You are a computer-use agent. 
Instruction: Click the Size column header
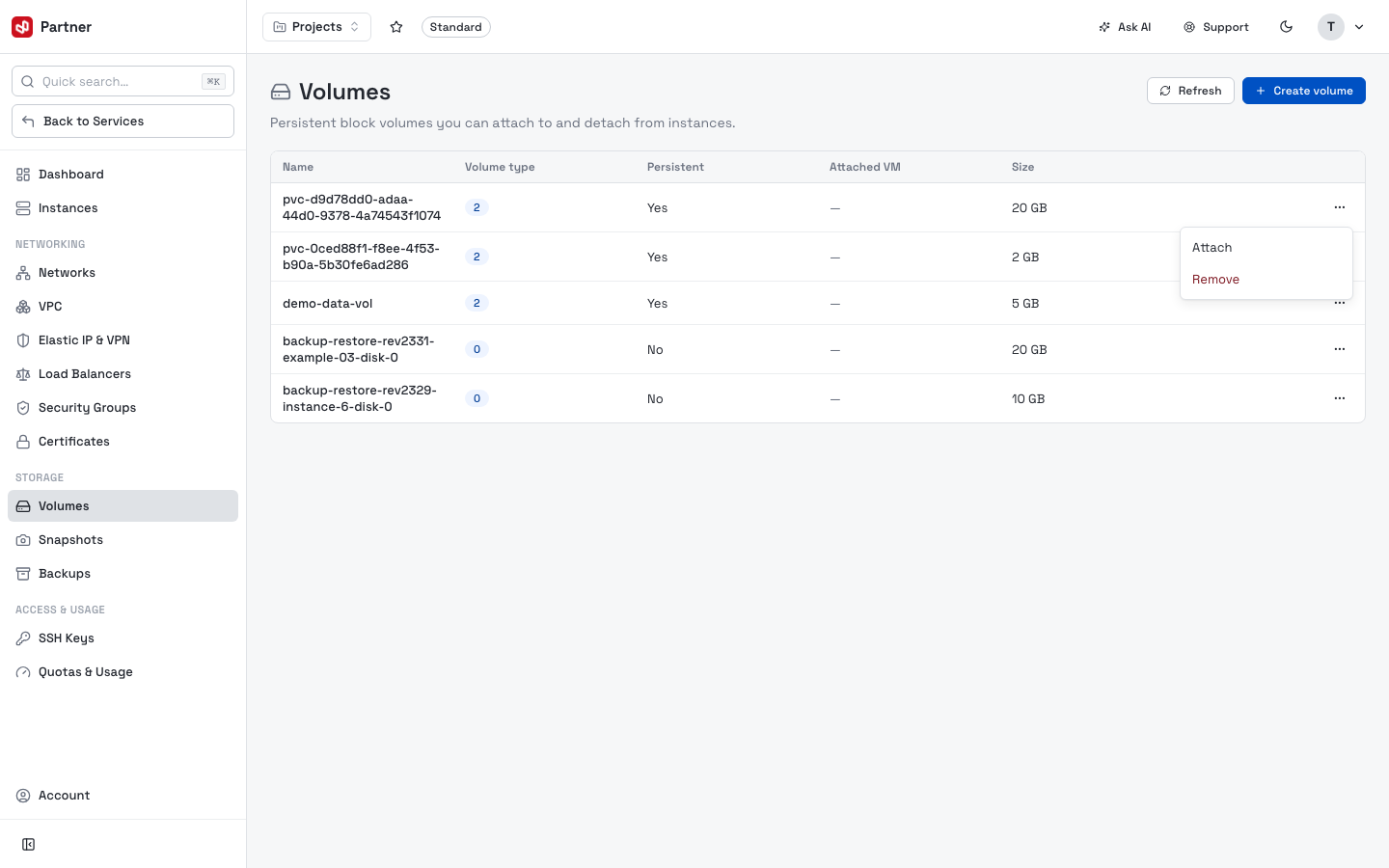(x=1022, y=167)
